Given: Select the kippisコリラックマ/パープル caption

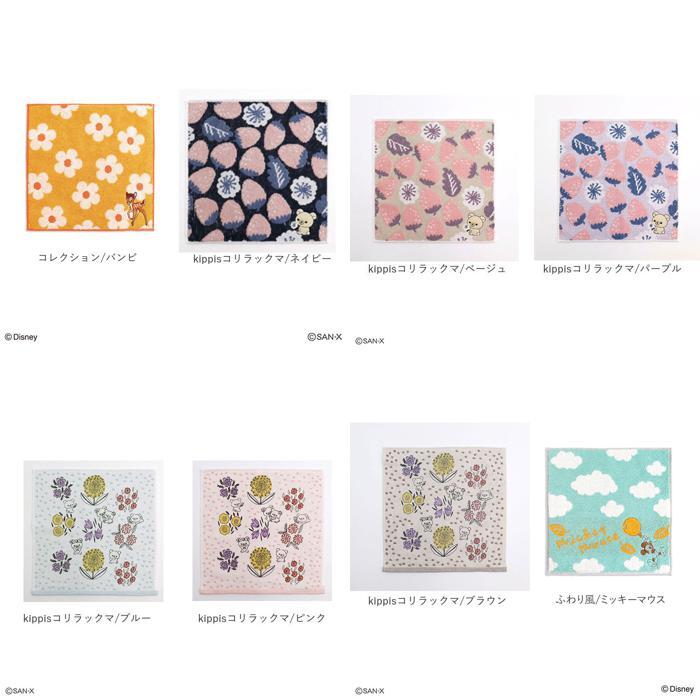Looking at the screenshot, I should click(x=612, y=269).
